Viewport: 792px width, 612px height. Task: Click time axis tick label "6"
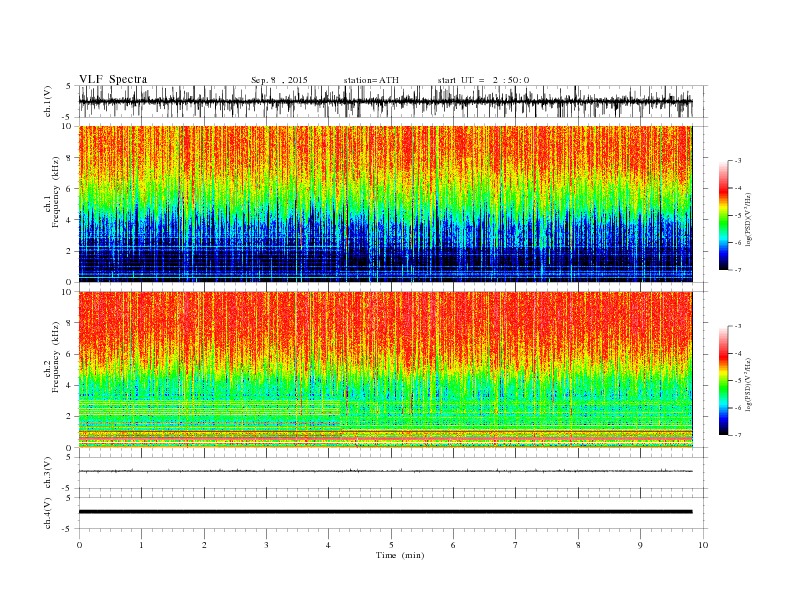coord(454,545)
